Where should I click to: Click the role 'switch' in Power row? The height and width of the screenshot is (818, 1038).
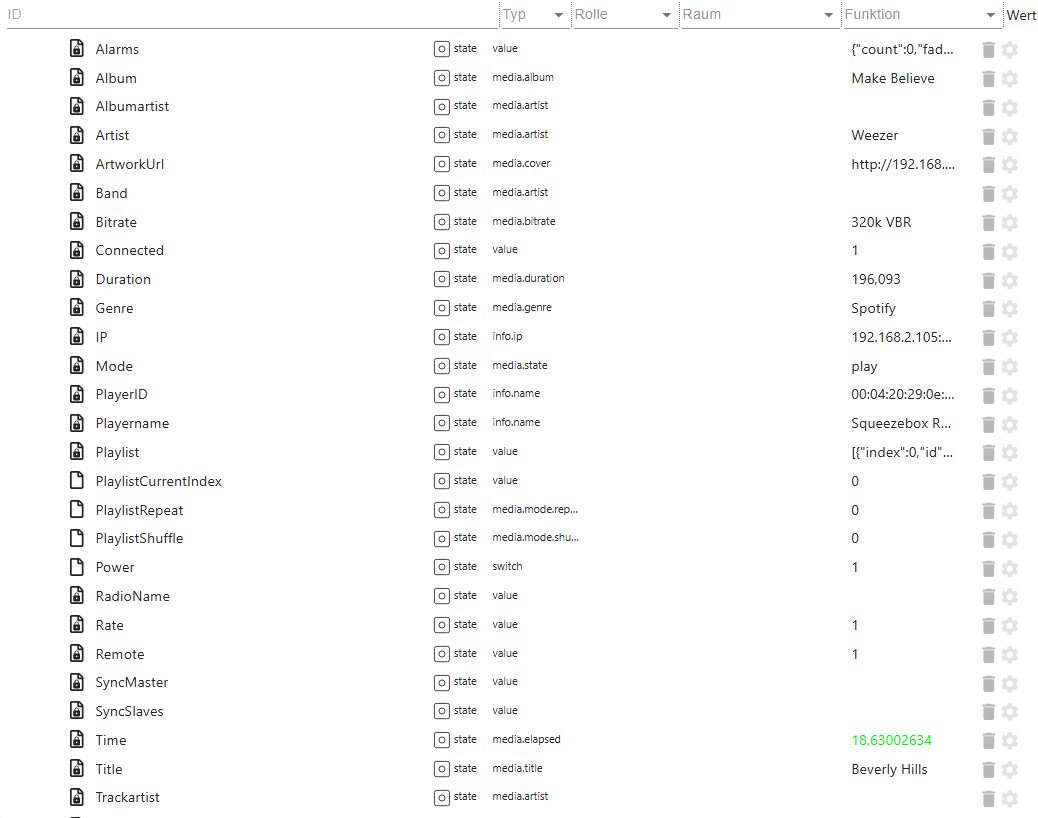(507, 567)
